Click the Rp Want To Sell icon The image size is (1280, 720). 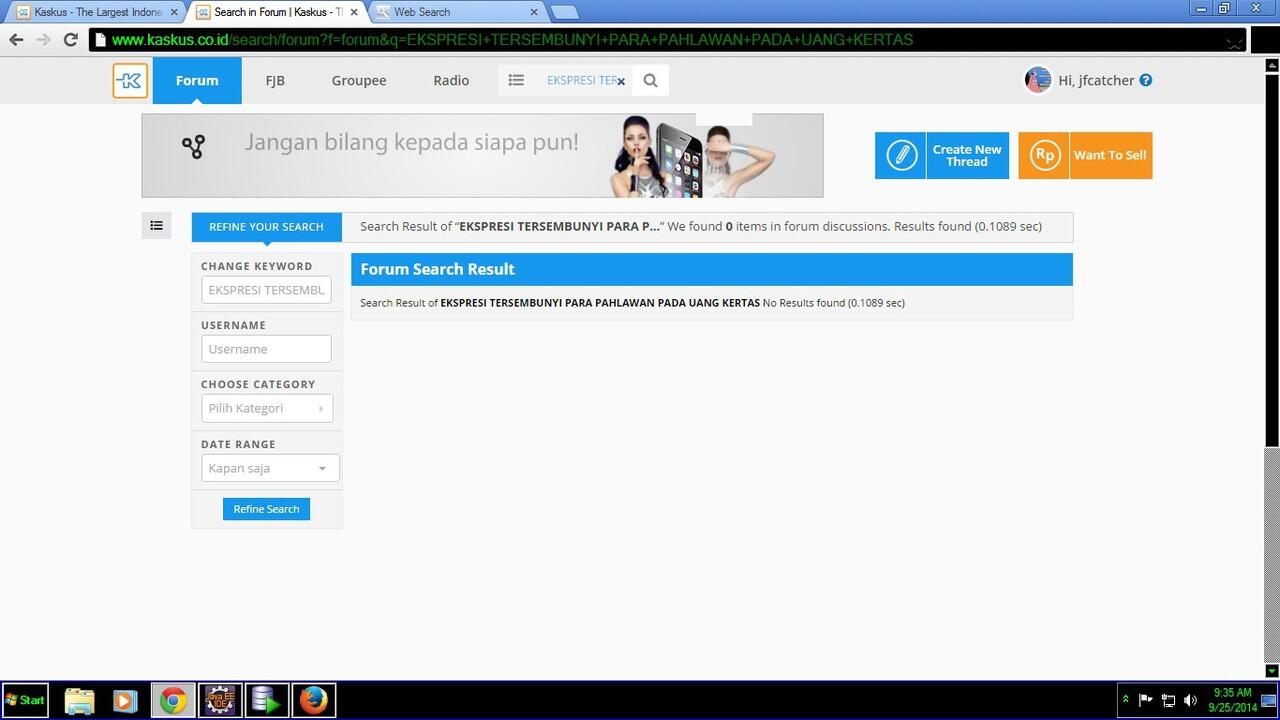pos(1044,155)
